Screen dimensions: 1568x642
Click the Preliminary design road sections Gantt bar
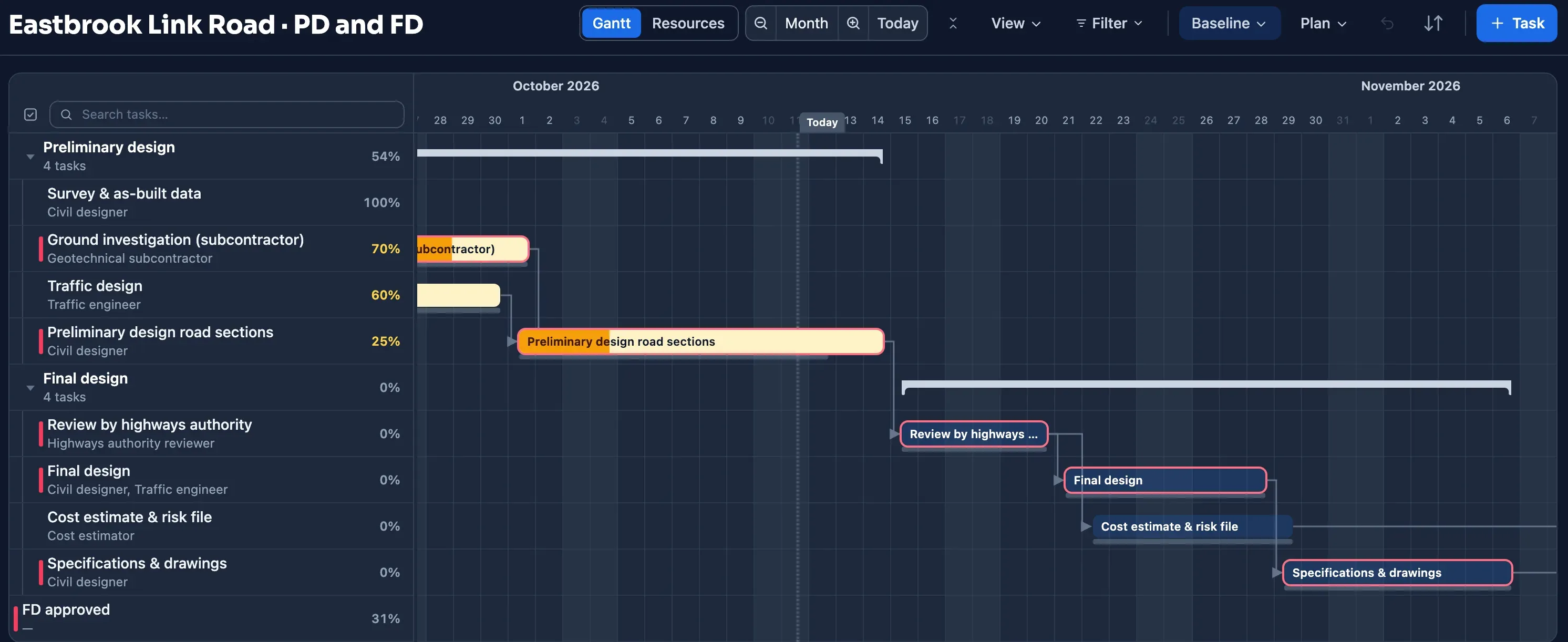[700, 341]
